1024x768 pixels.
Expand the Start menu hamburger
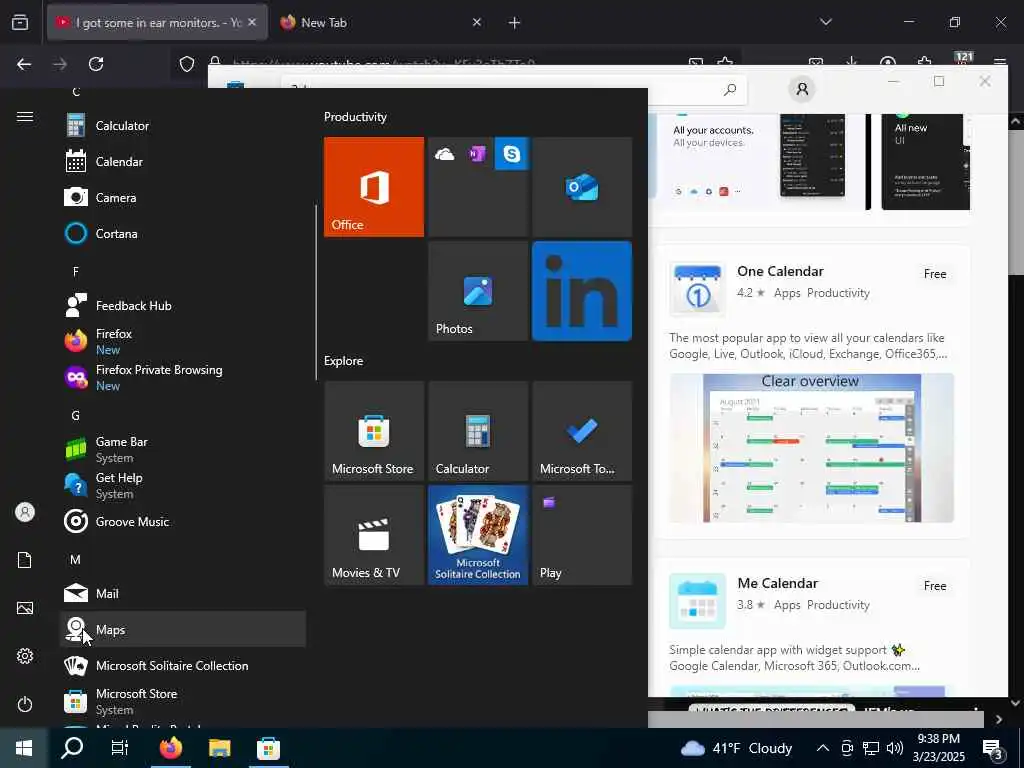[25, 117]
